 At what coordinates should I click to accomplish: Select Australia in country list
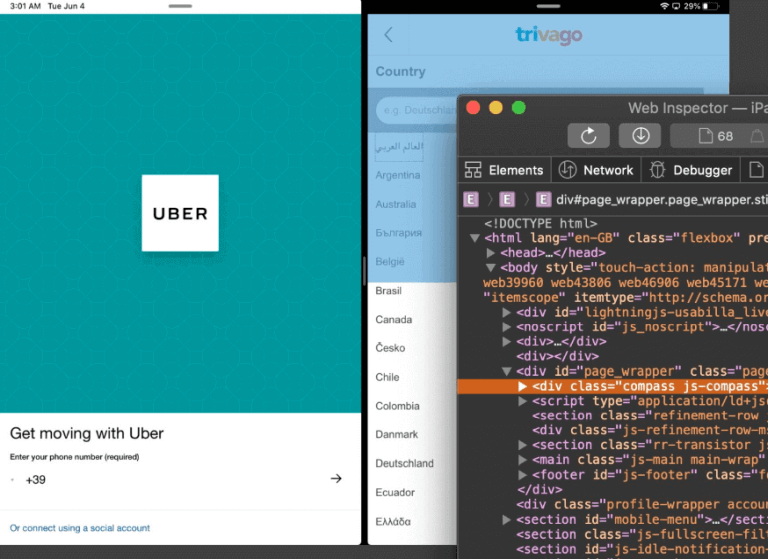[x=396, y=204]
